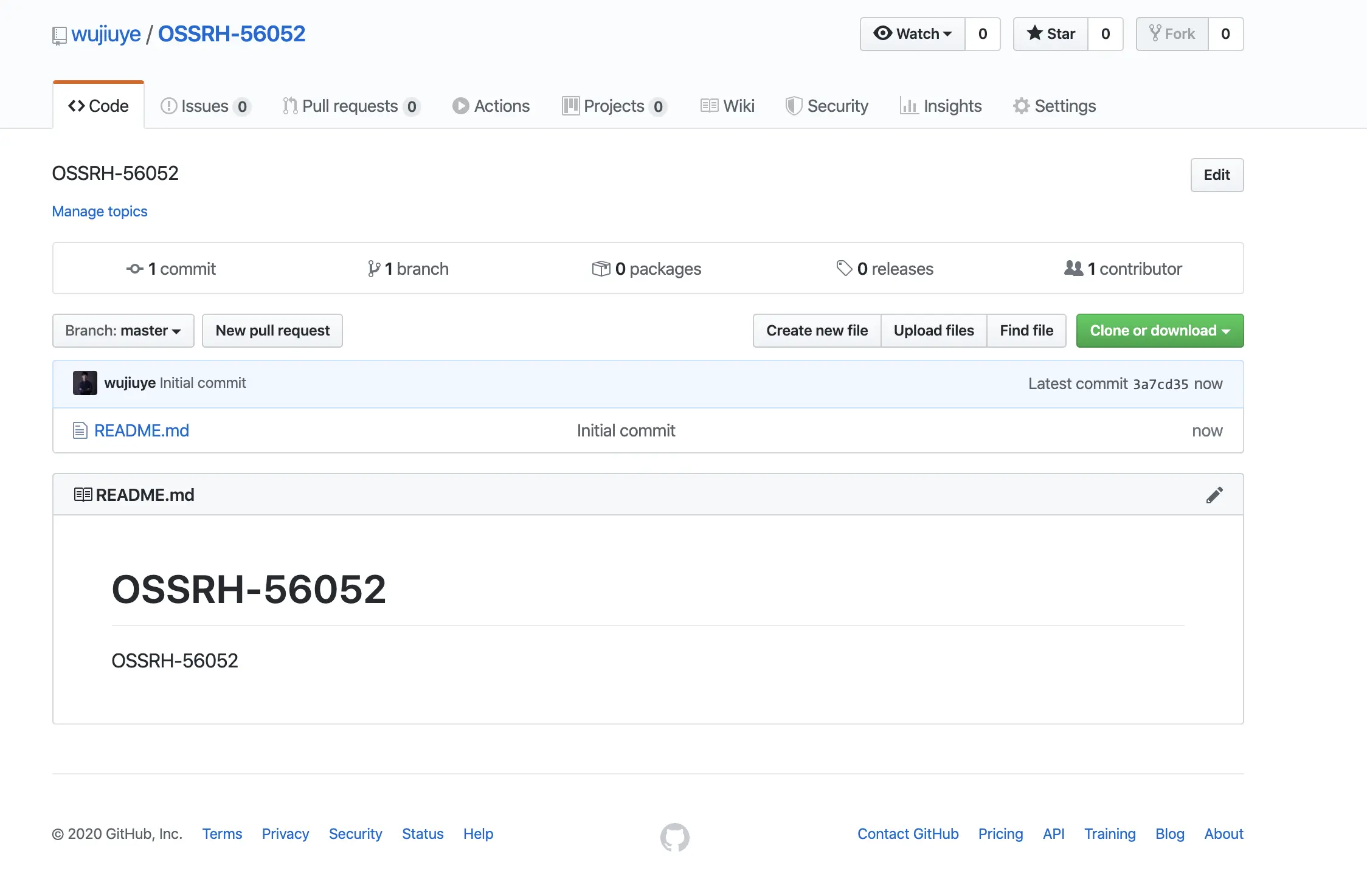Click the README.md file icon in file list
The width and height of the screenshot is (1367, 896).
click(x=80, y=431)
